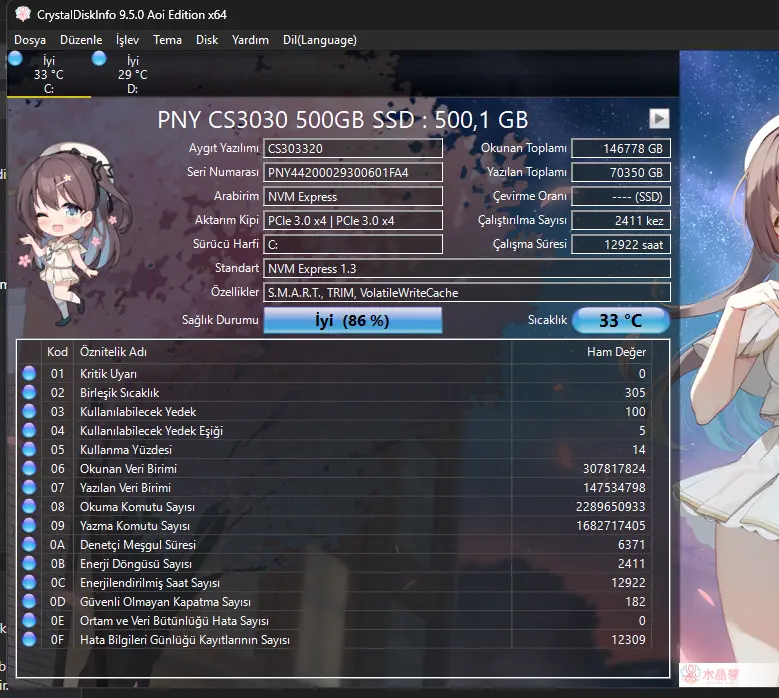Select the C: drive tab
779x698 pixels.
pos(49,75)
